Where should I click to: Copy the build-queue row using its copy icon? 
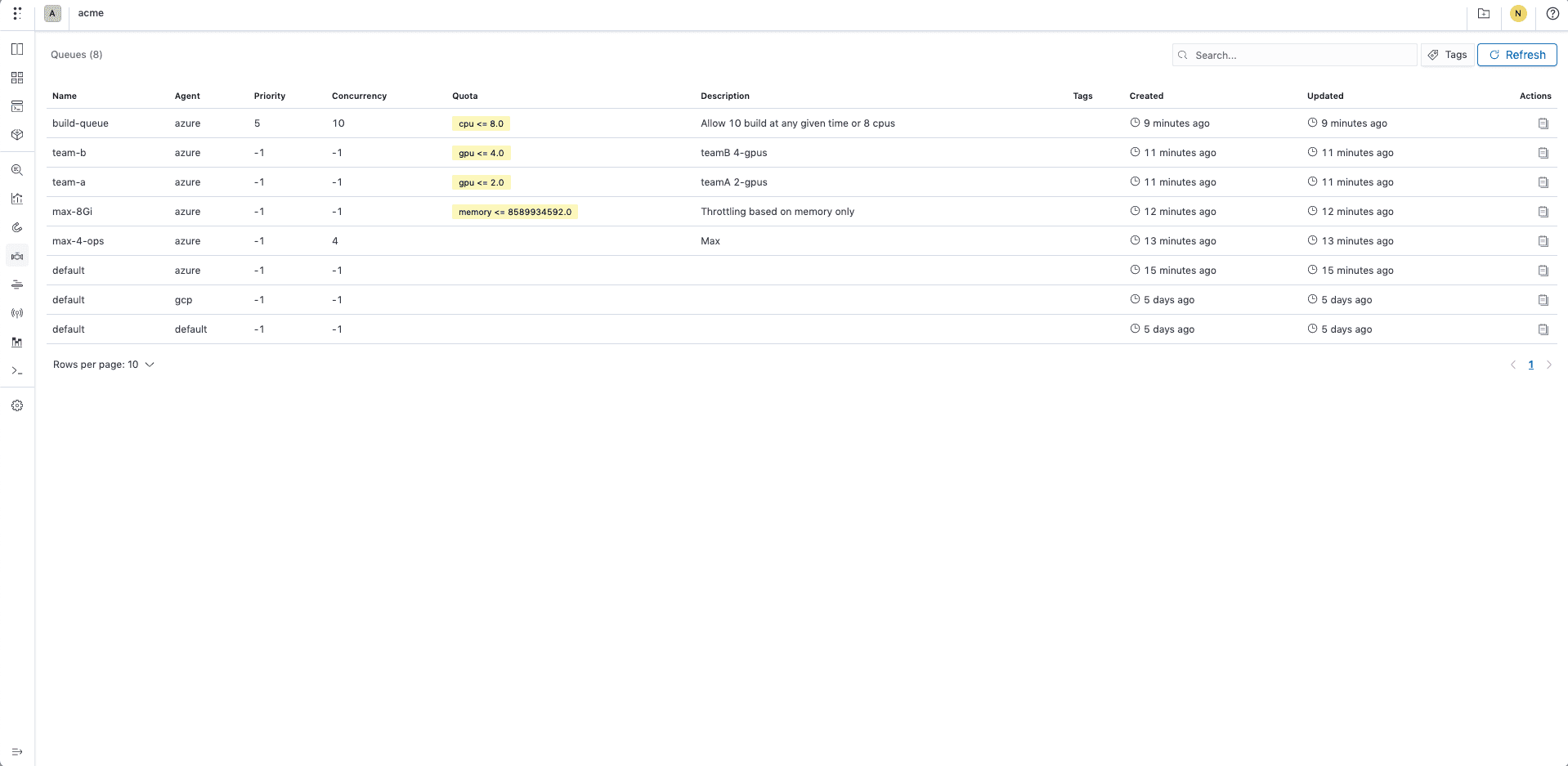[1543, 123]
